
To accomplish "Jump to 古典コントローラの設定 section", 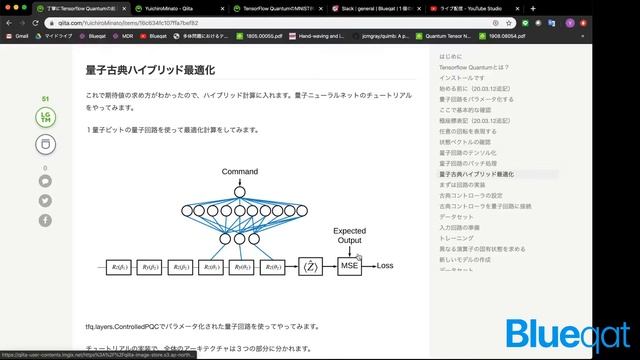I will tap(471, 196).
